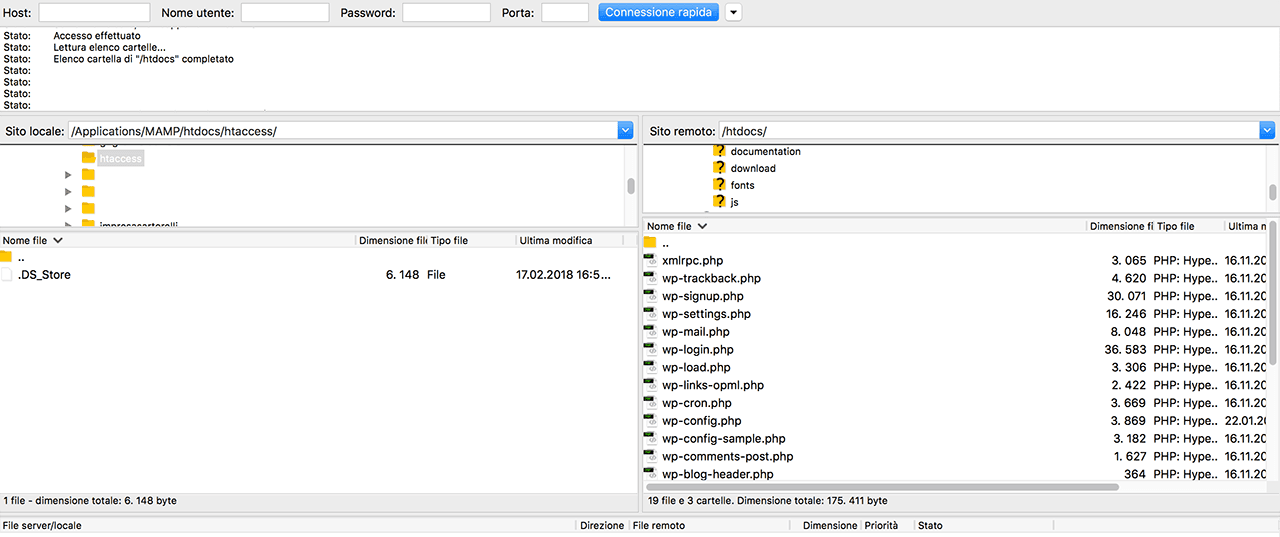This screenshot has width=1280, height=537.
Task: Click the remote file list vertical scrollbar
Action: 1273,293
